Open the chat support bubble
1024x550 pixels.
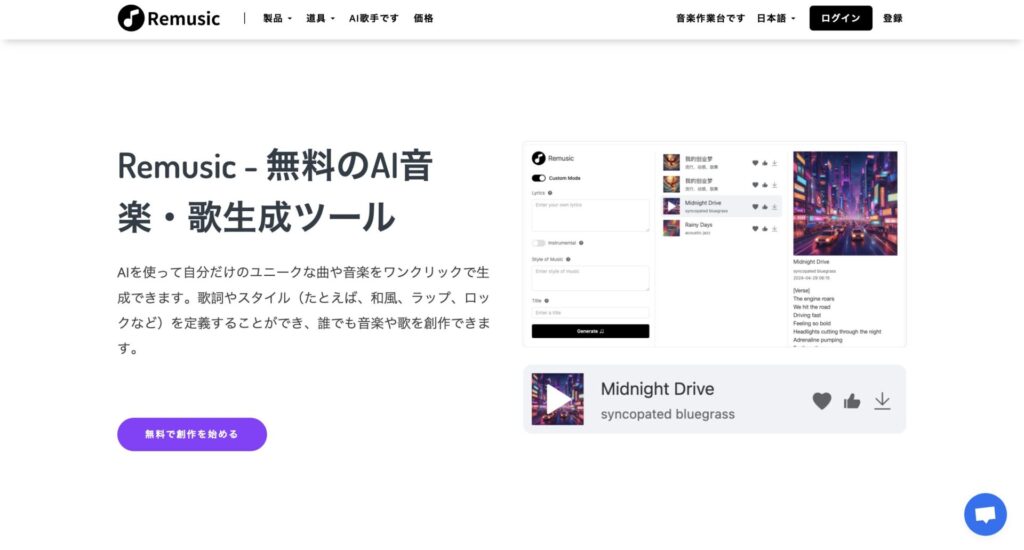985,514
